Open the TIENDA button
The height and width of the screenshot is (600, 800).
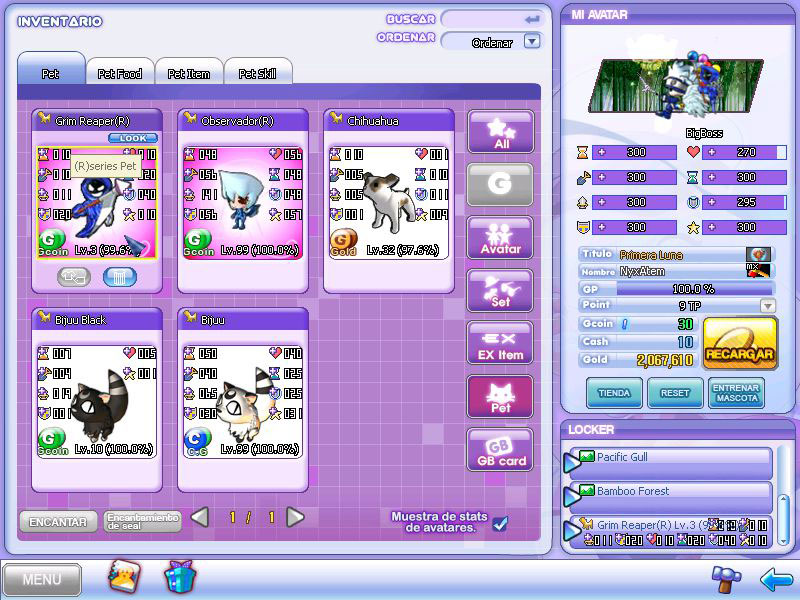[x=614, y=393]
